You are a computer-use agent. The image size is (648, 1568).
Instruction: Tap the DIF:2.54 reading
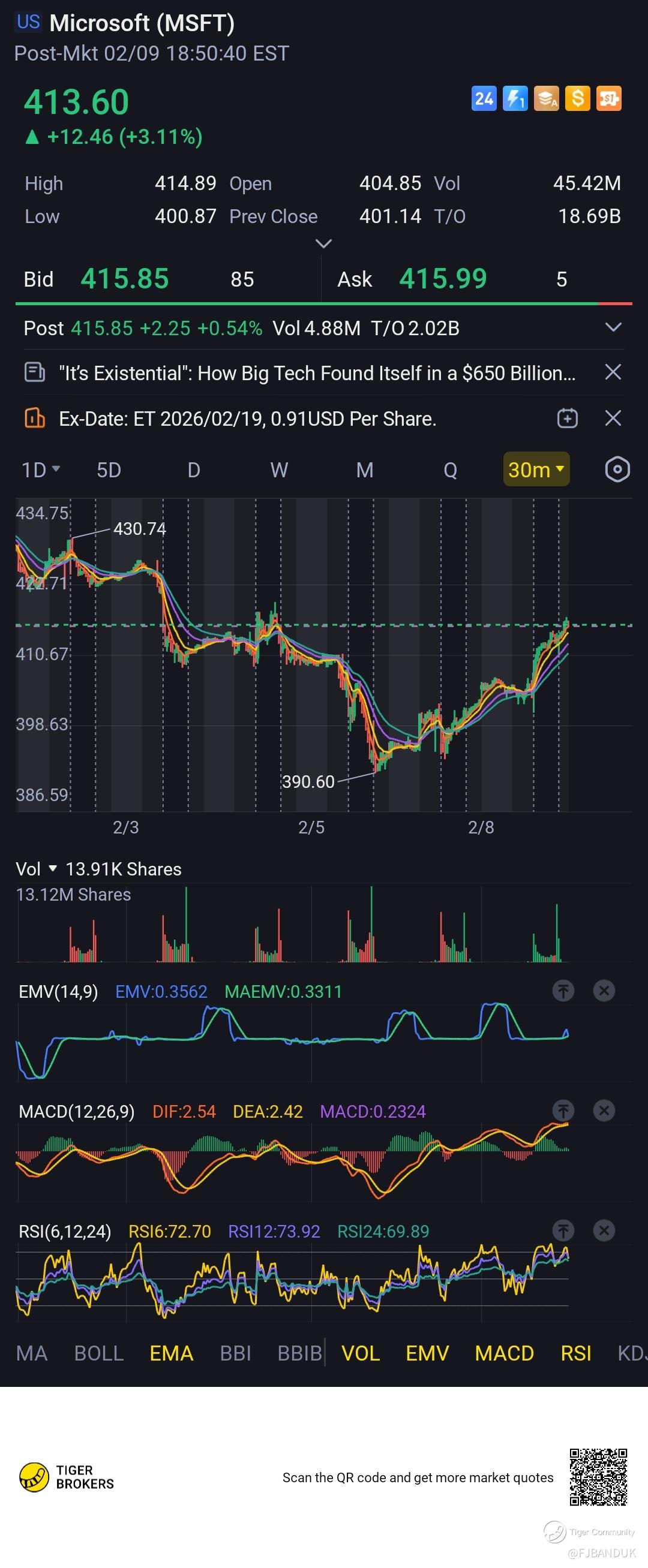184,1112
